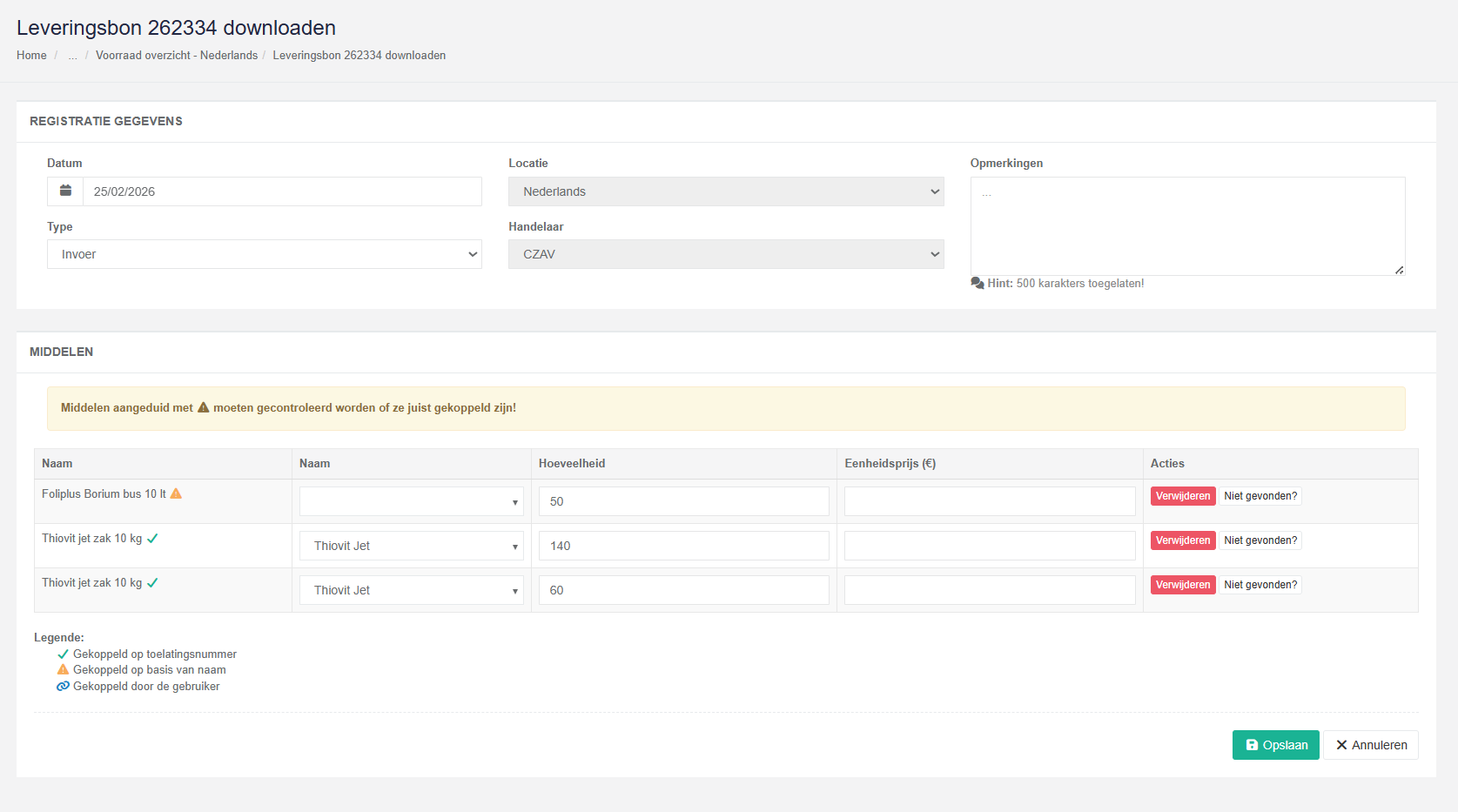Click the green checkmark in the row with quantity 60
The width and height of the screenshot is (1458, 812).
click(x=152, y=582)
